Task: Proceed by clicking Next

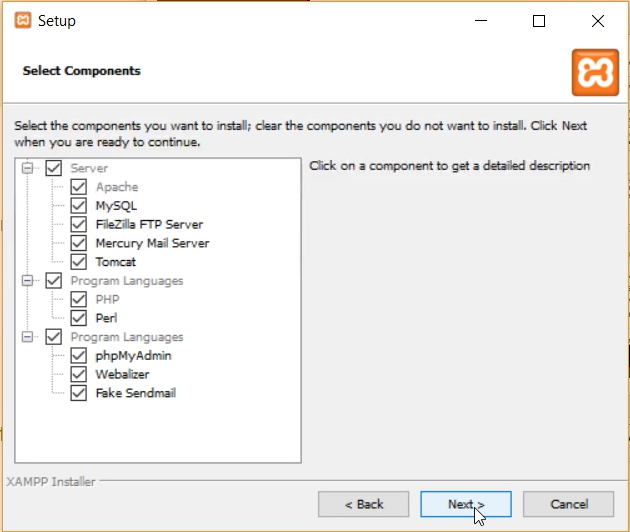Action: [x=466, y=504]
